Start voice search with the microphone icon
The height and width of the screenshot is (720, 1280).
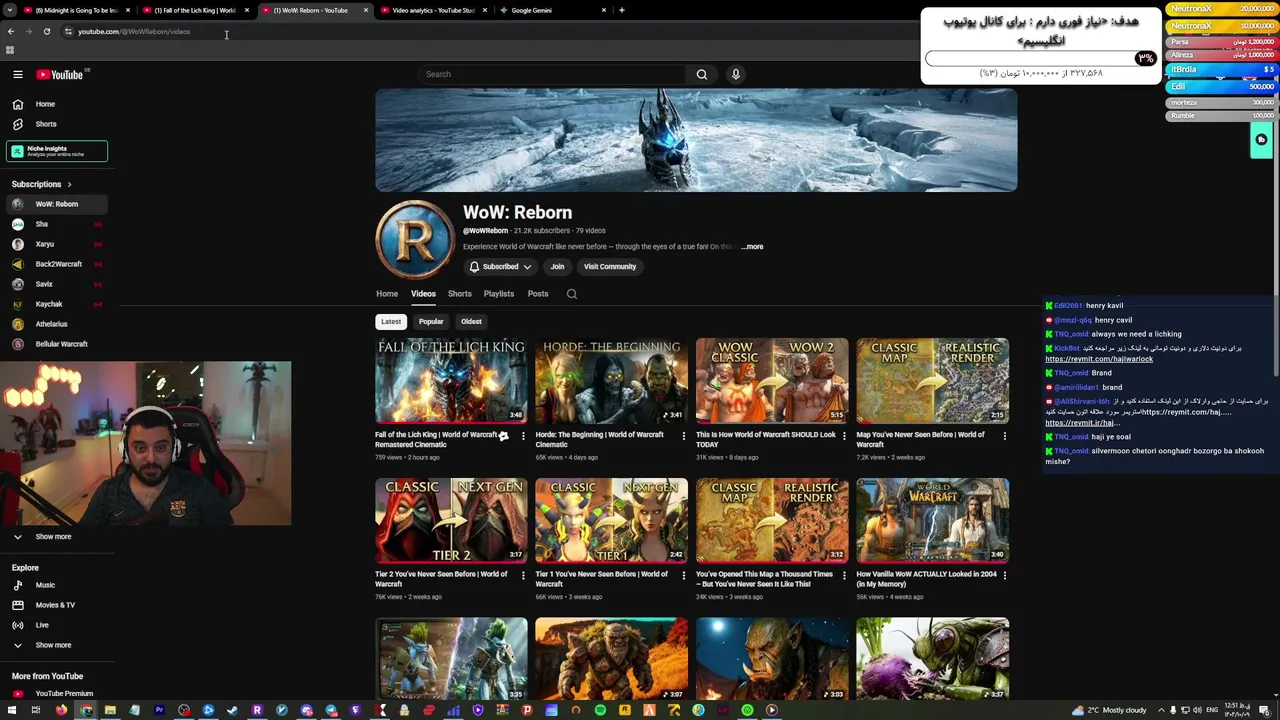(x=736, y=74)
